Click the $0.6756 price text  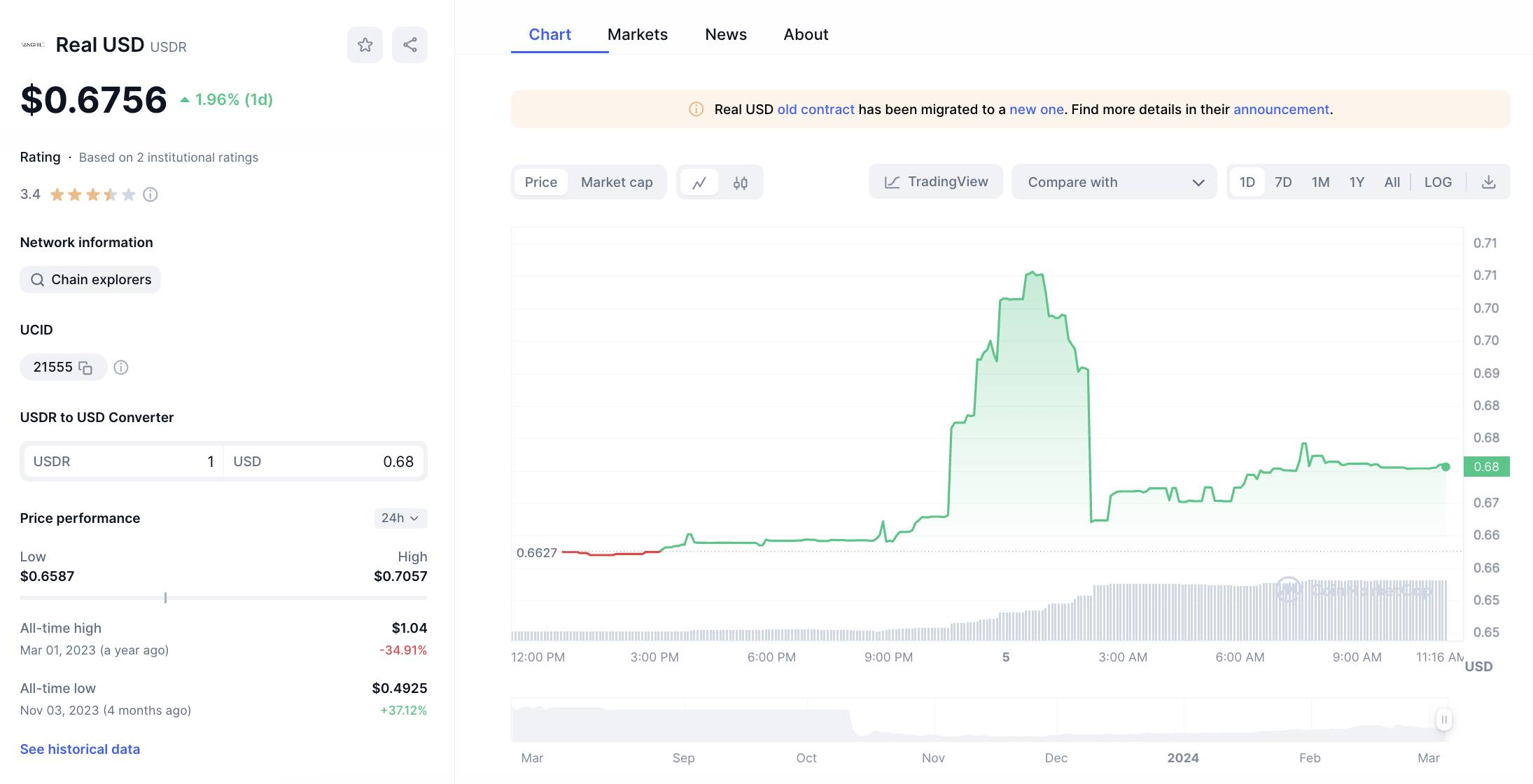pos(94,99)
